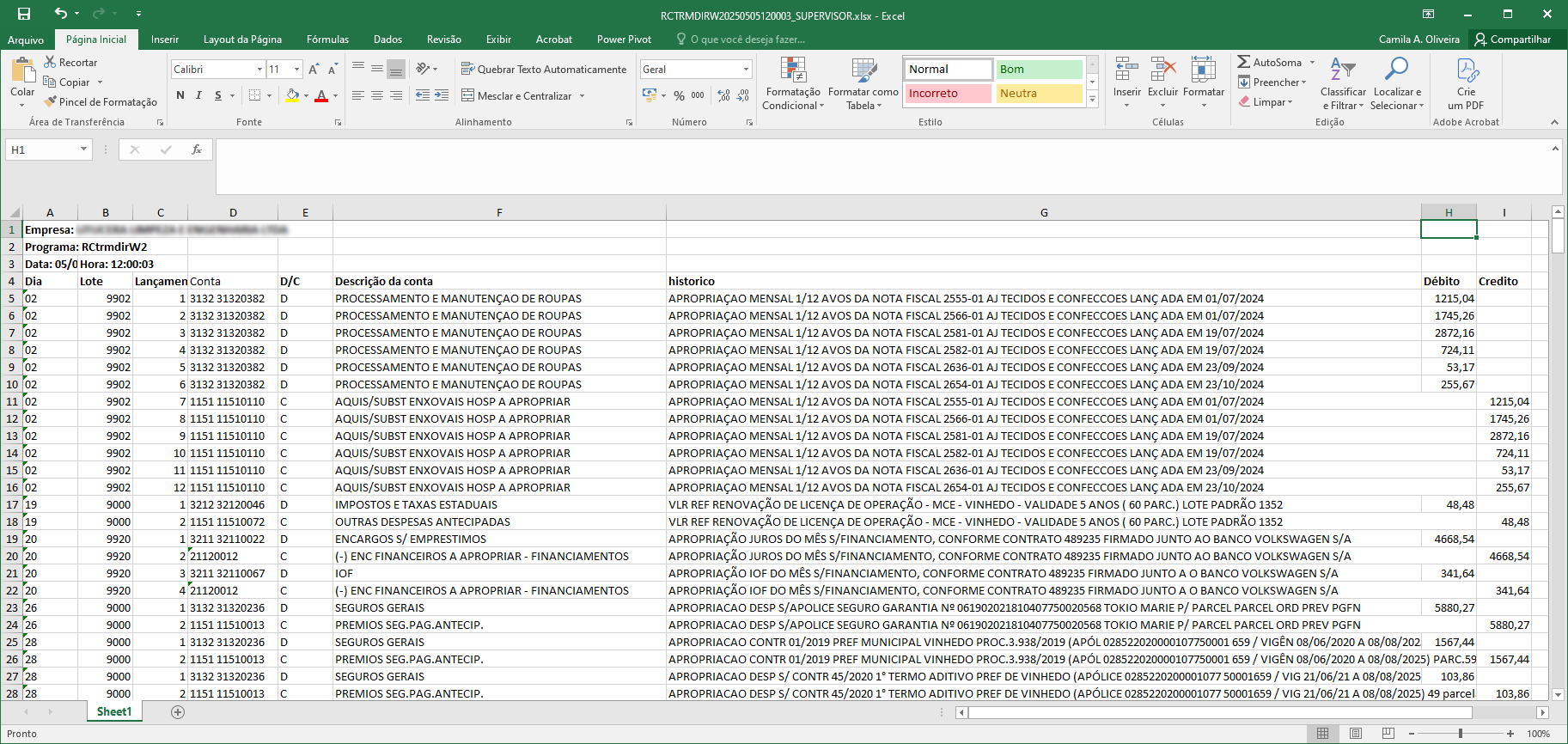1568x744 pixels.
Task: Open the Calibri font name dropdown
Action: point(259,70)
